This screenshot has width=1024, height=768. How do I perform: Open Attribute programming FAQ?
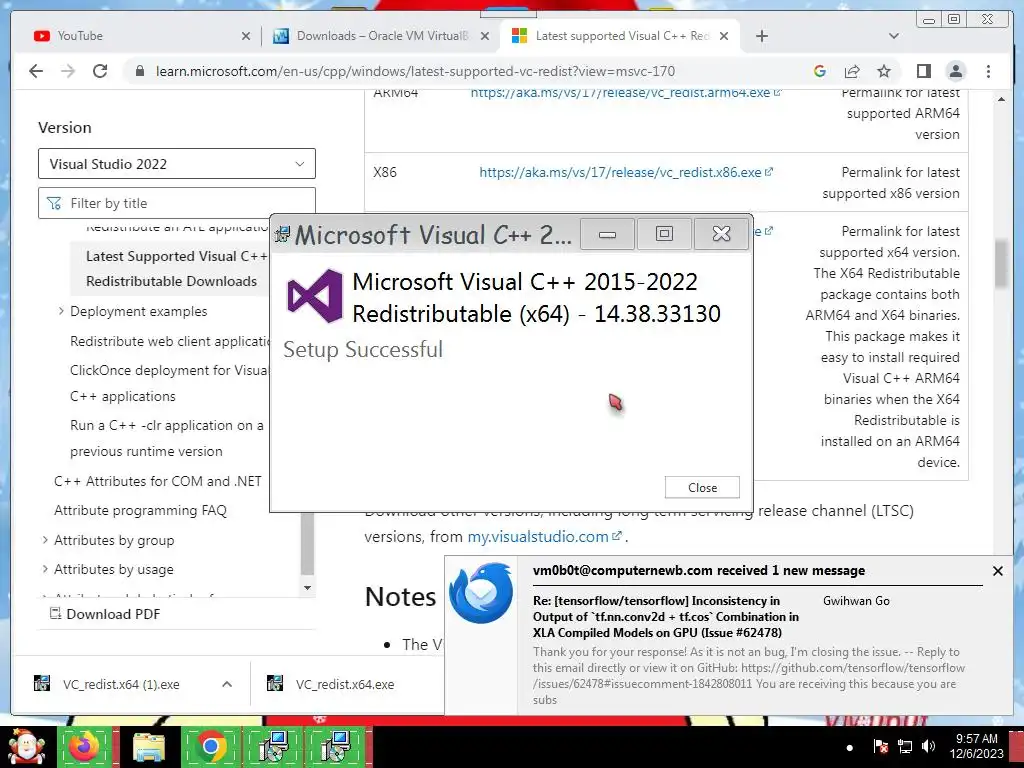click(x=140, y=510)
